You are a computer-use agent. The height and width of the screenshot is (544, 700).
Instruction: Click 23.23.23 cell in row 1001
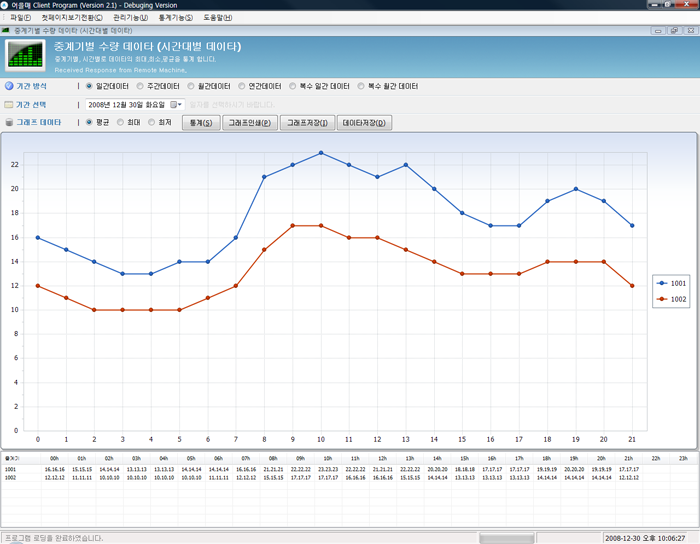tap(328, 469)
